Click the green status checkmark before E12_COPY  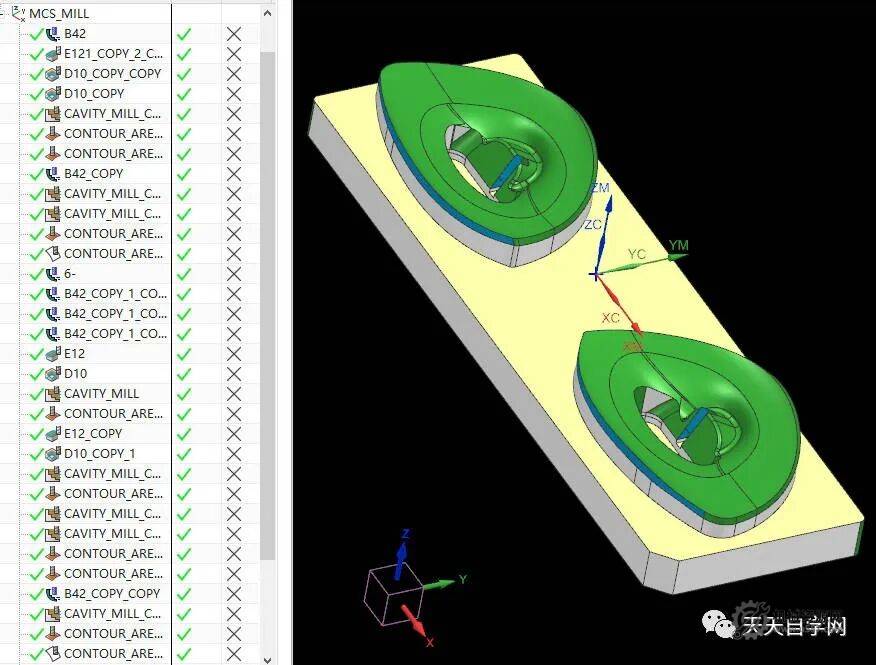coord(36,434)
